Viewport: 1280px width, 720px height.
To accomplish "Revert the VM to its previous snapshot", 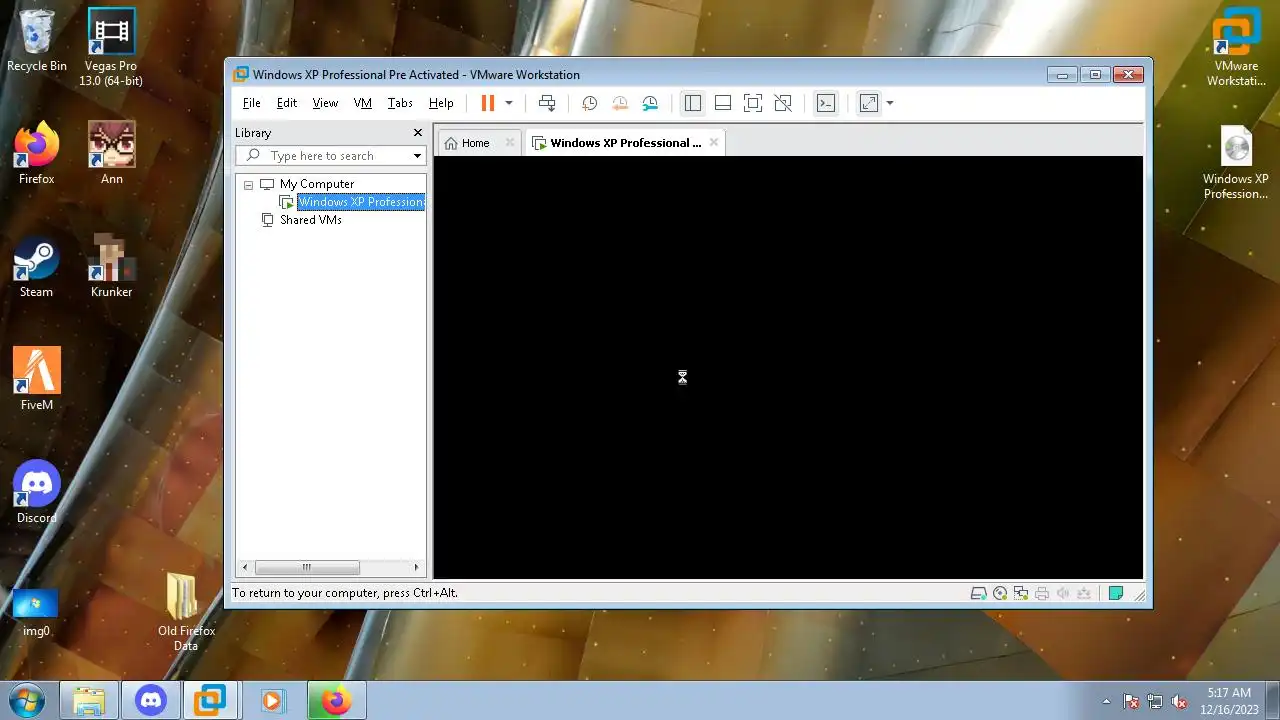I will [x=620, y=103].
